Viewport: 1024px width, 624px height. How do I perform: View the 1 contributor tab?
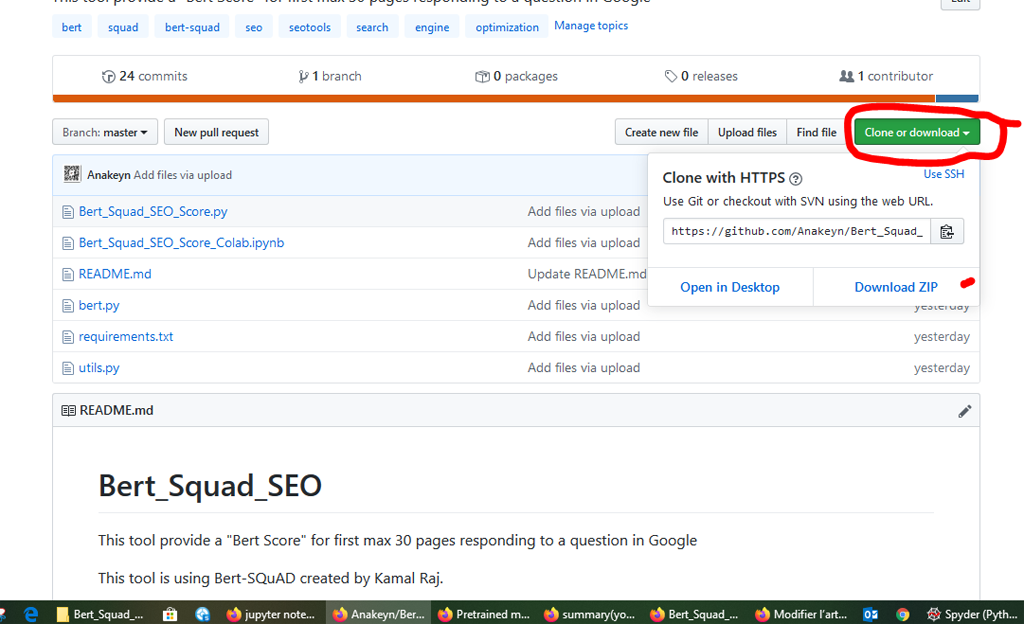click(x=886, y=76)
